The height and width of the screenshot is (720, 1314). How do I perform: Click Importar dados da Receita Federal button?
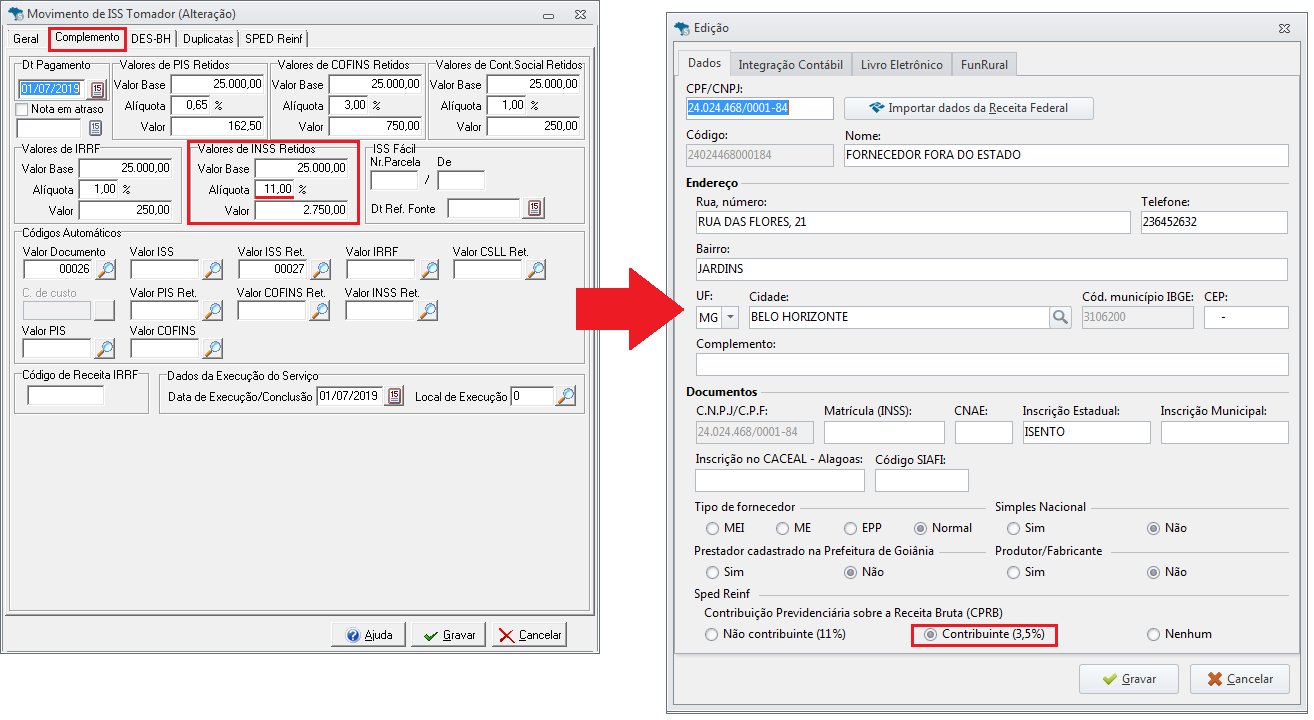click(x=968, y=108)
